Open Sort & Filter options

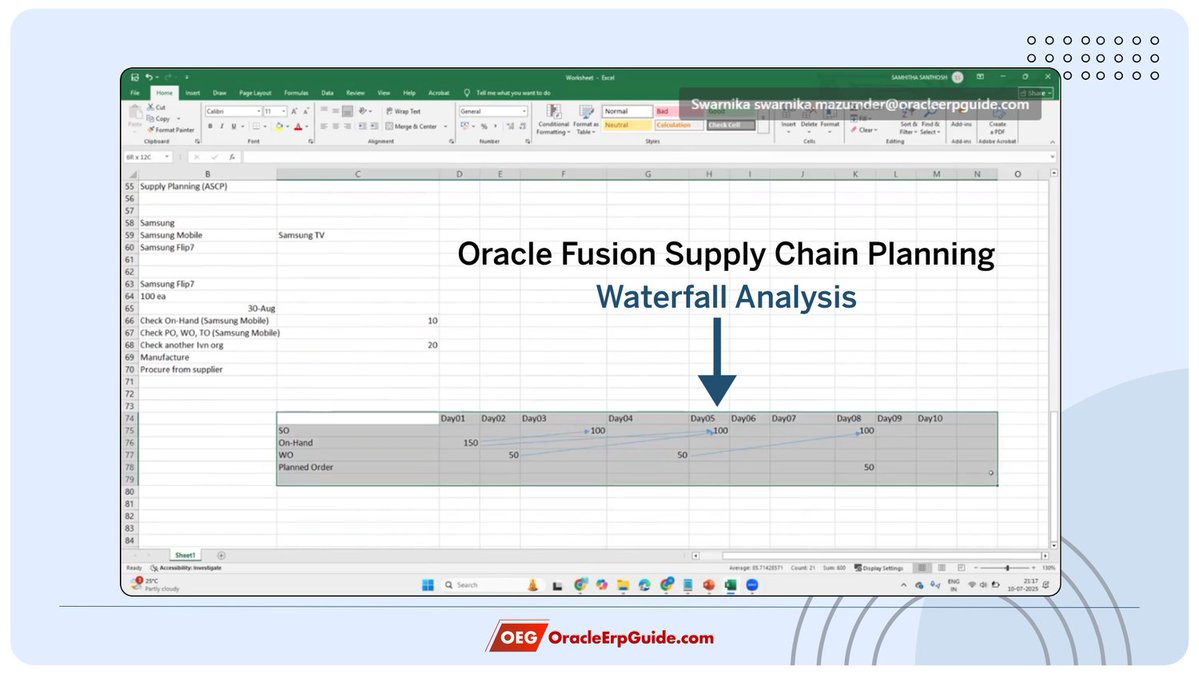(x=910, y=121)
